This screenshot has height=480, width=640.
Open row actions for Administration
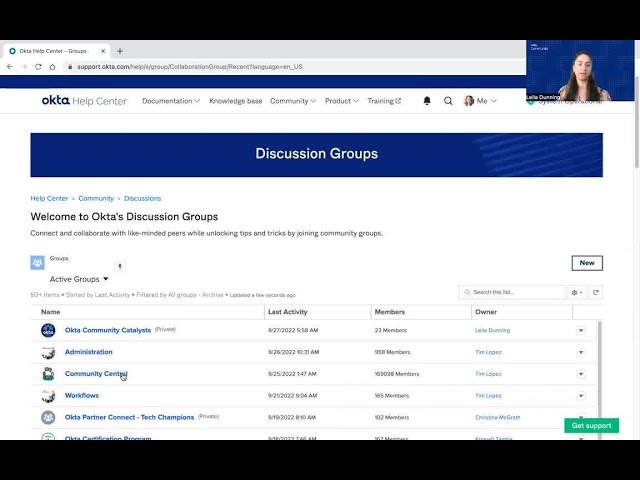coord(581,352)
